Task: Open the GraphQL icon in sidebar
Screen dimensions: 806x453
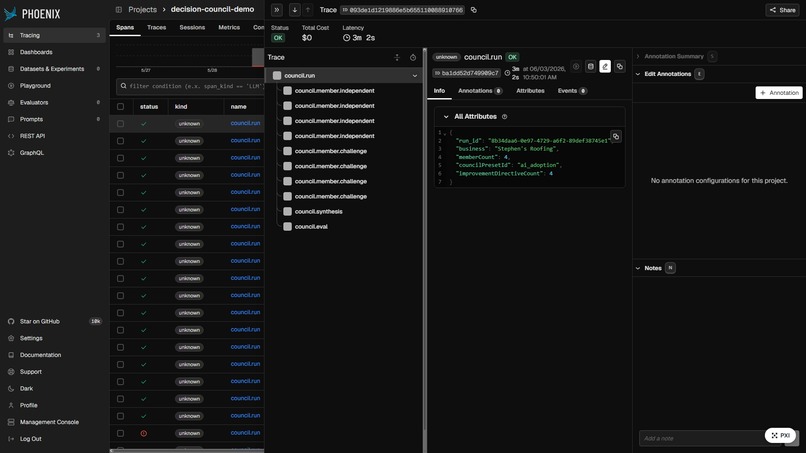Action: pos(11,153)
